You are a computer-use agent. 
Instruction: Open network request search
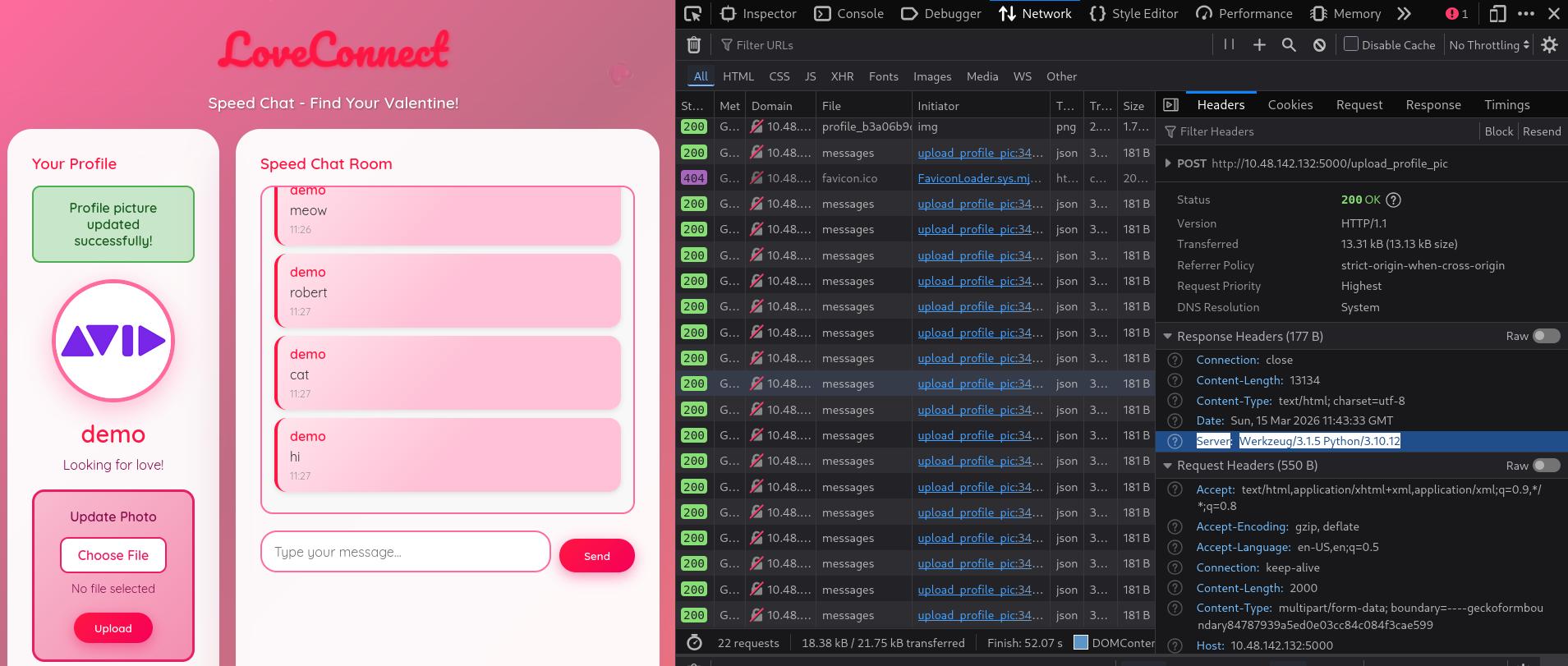pyautogui.click(x=1289, y=45)
